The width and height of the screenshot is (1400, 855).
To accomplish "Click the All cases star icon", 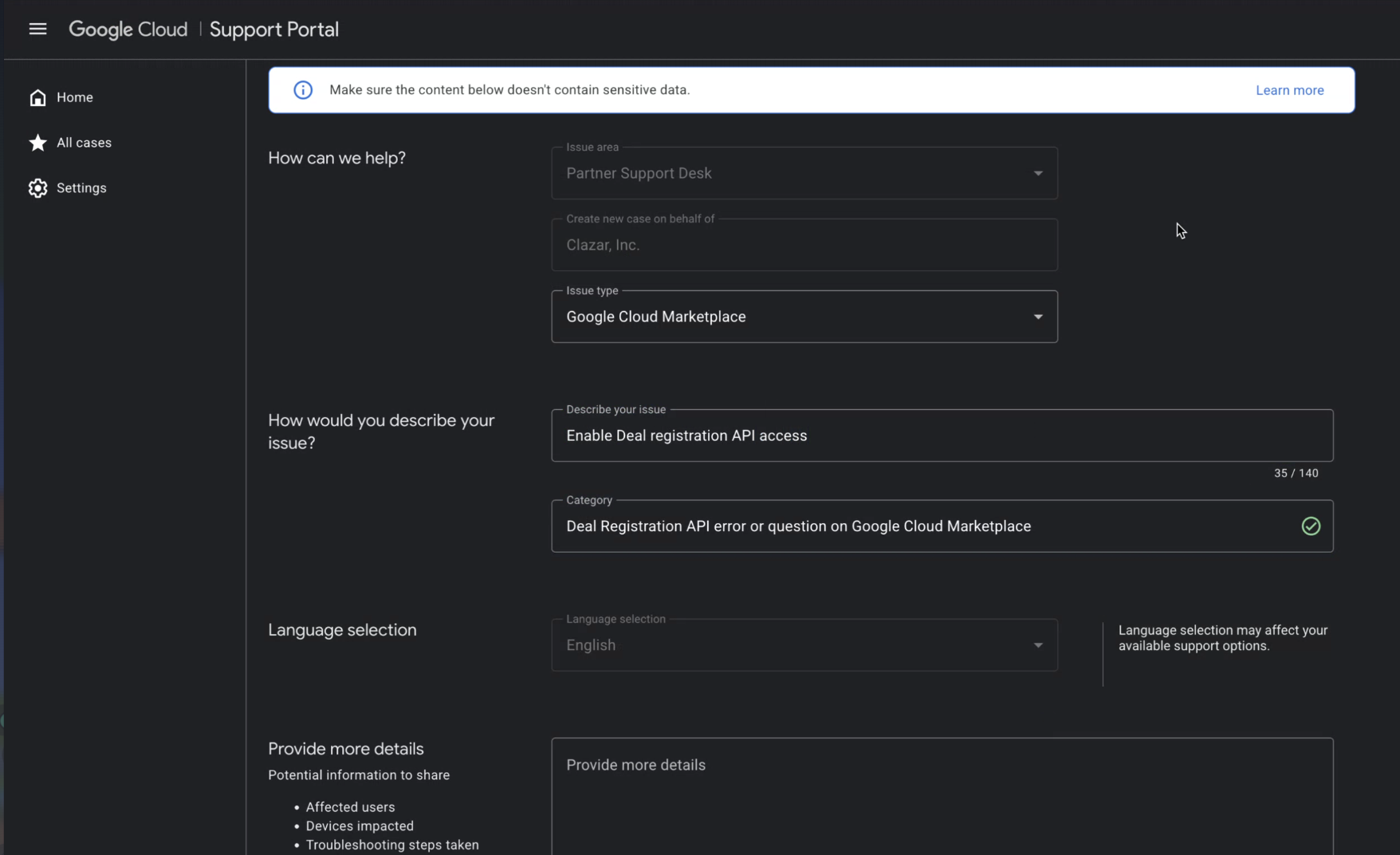I will (37, 143).
